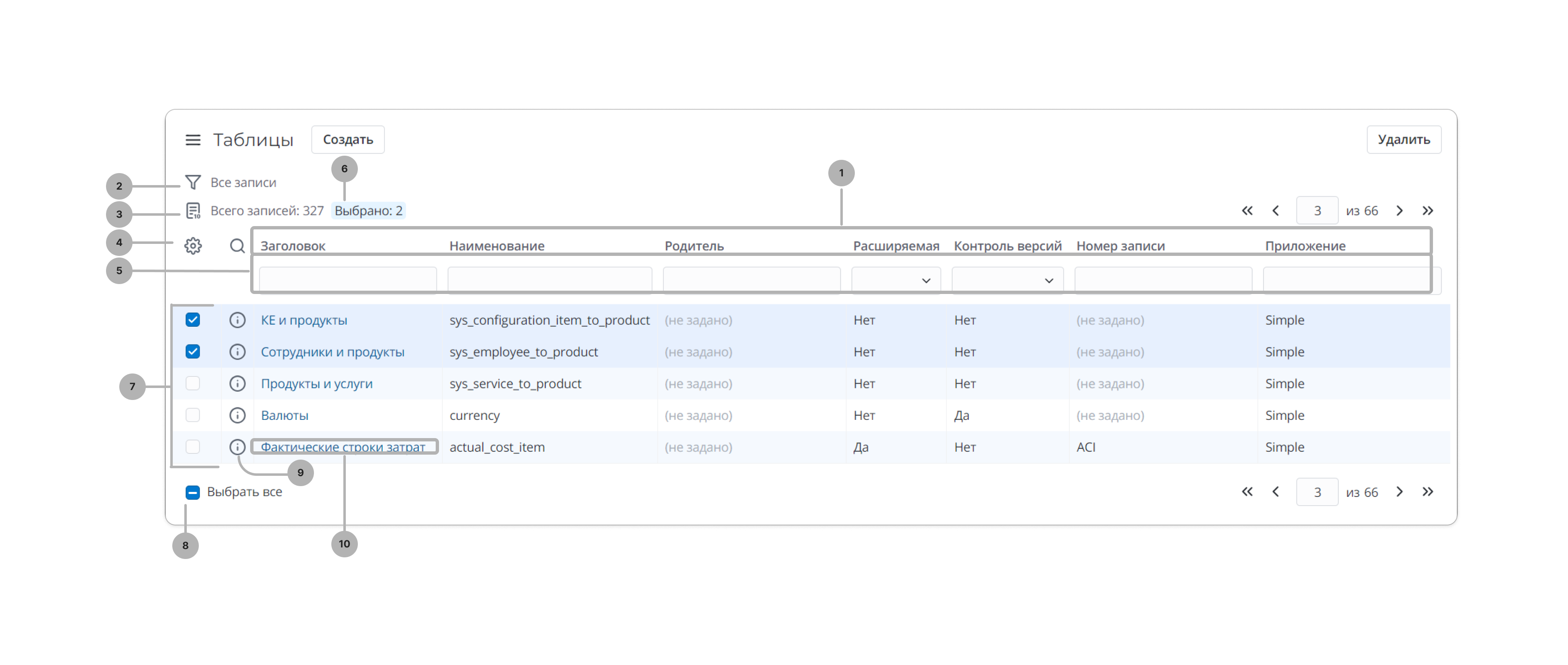Click Всего записей: 327 text

267,210
